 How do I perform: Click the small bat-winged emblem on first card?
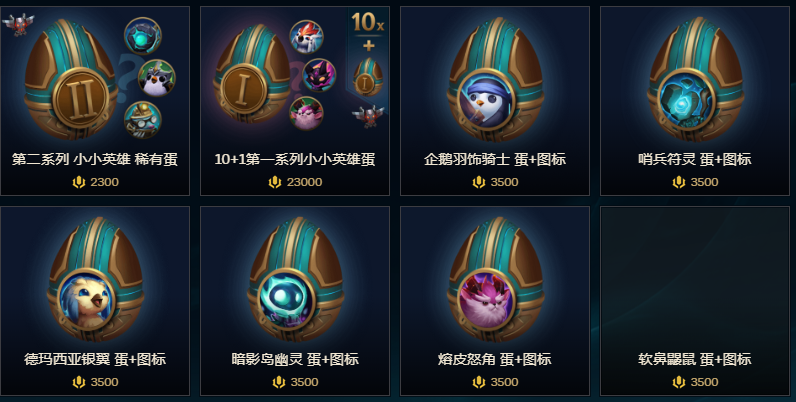(x=18, y=24)
